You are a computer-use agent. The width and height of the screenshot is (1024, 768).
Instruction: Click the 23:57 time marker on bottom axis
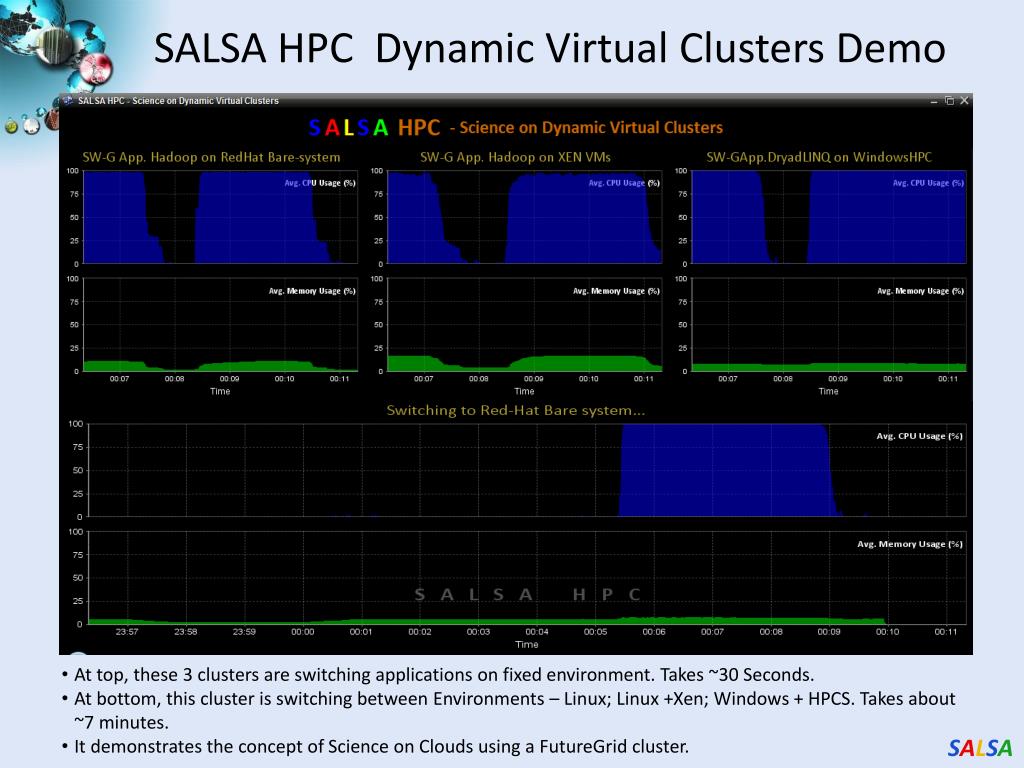tap(127, 632)
